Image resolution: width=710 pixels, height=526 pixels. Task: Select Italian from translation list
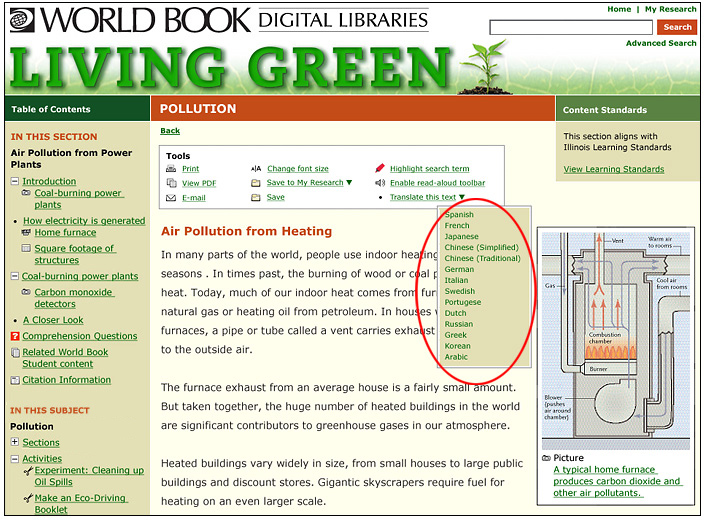456,280
